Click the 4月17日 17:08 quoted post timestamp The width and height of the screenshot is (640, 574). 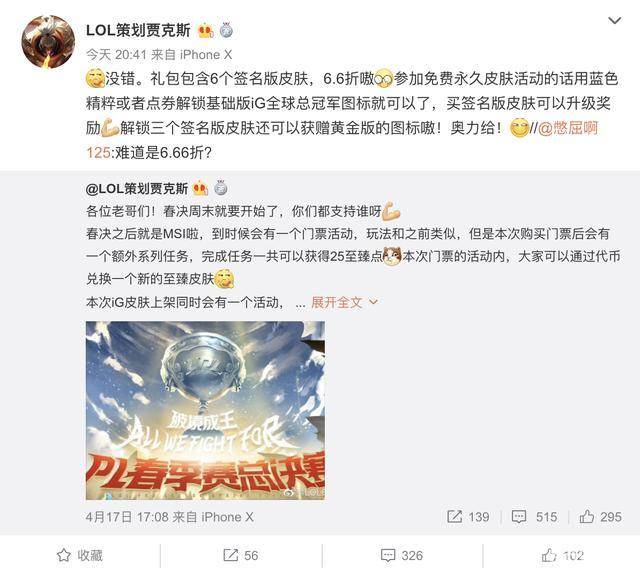pyautogui.click(x=127, y=517)
